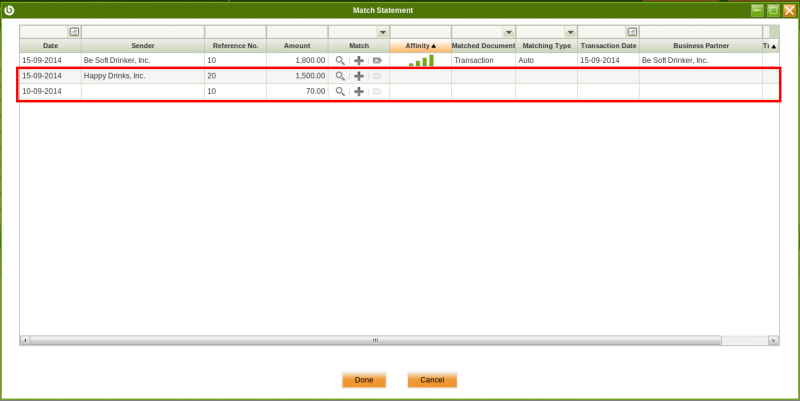This screenshot has width=800, height=401.
Task: Sort by the Date column header
Action: (51, 45)
